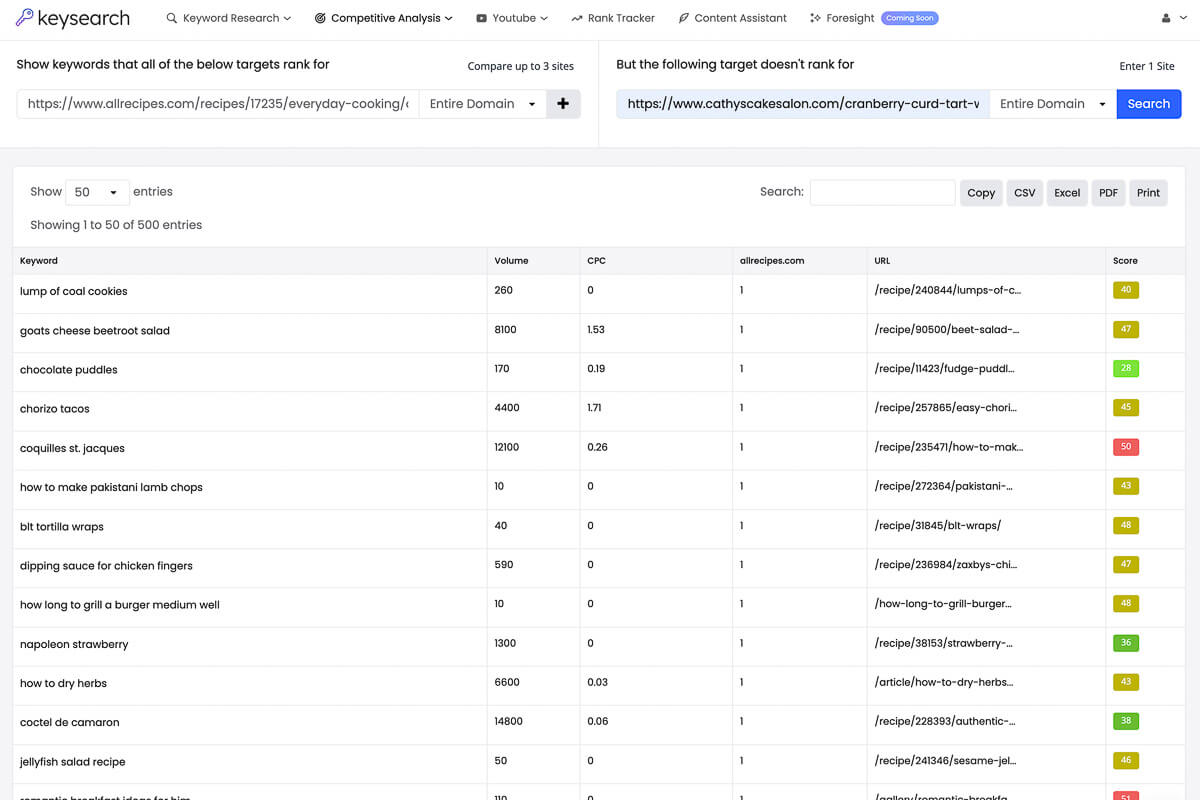
Task: Copy the table data
Action: tap(981, 193)
